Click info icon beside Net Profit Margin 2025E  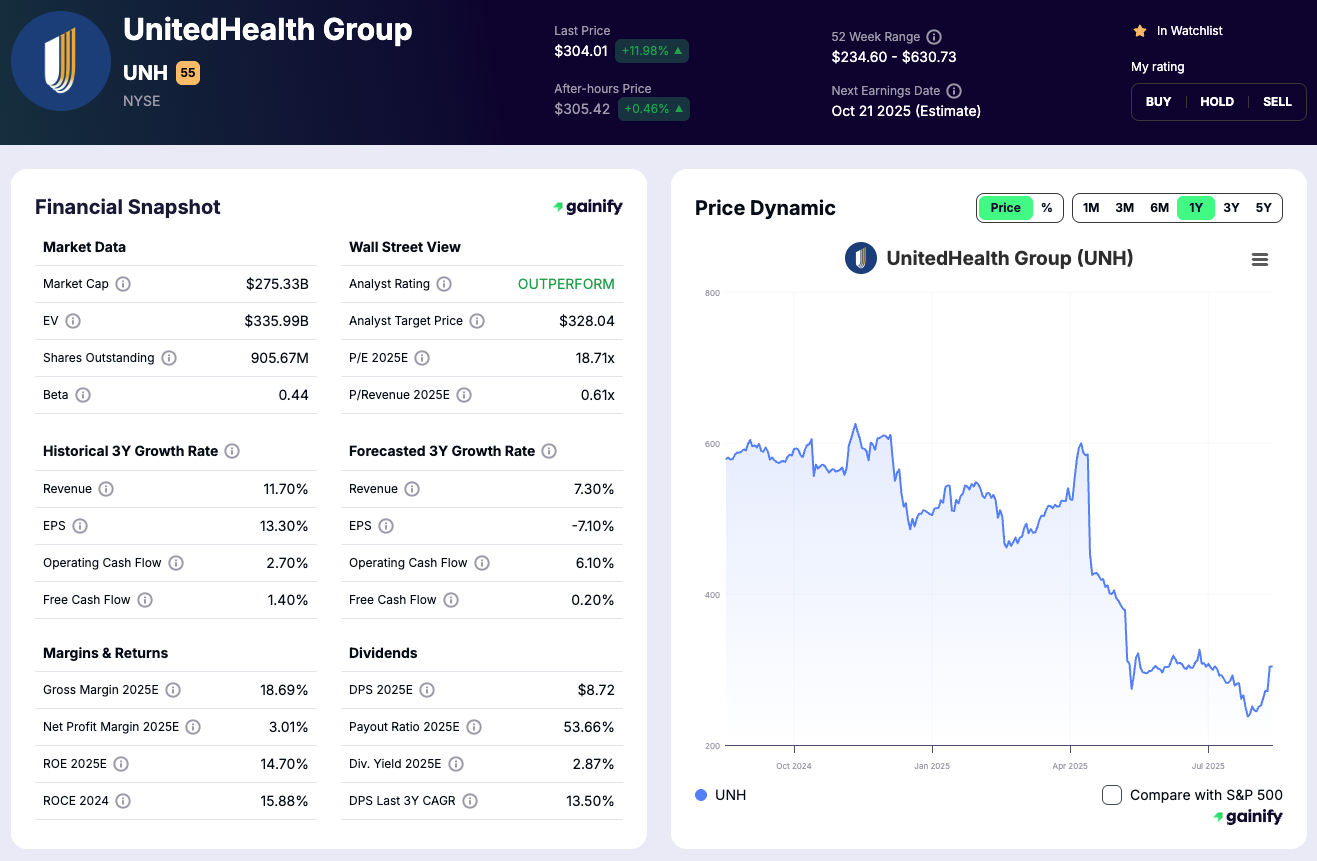click(193, 727)
